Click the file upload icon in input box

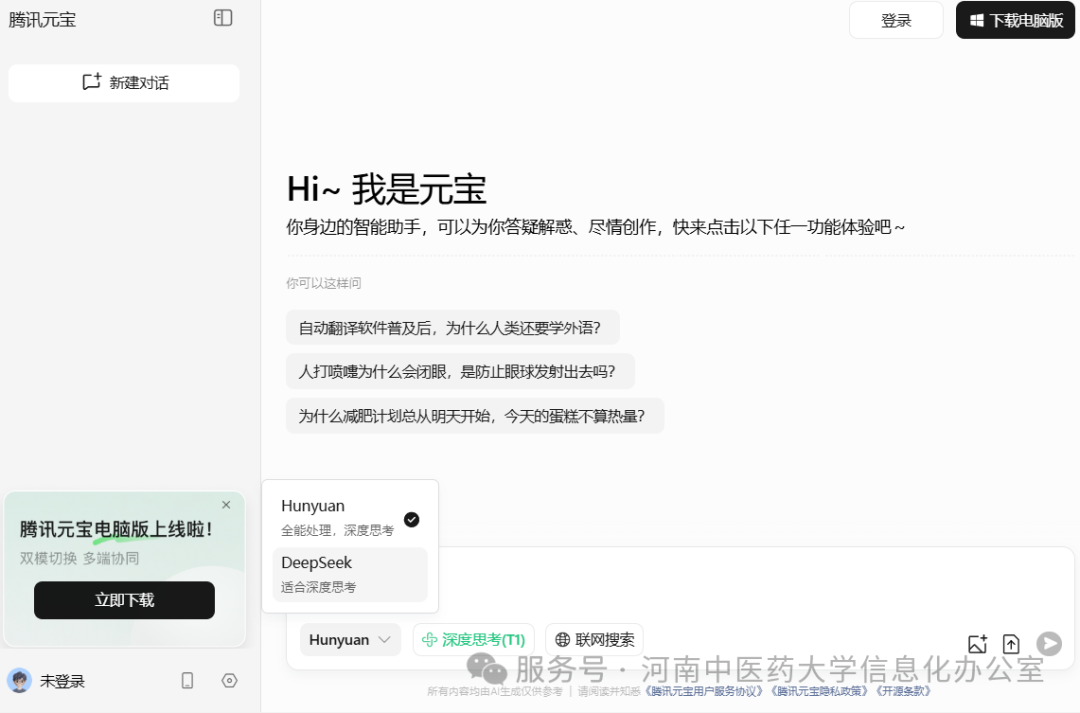(x=1013, y=644)
